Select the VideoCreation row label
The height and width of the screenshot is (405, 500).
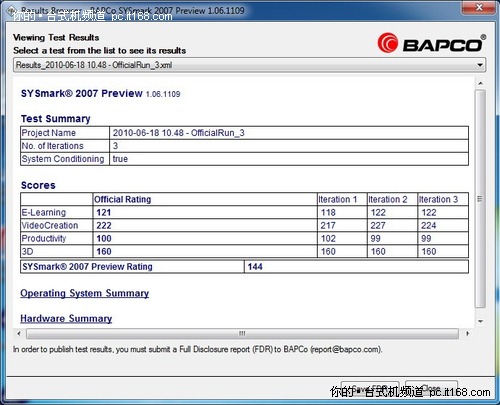click(50, 225)
